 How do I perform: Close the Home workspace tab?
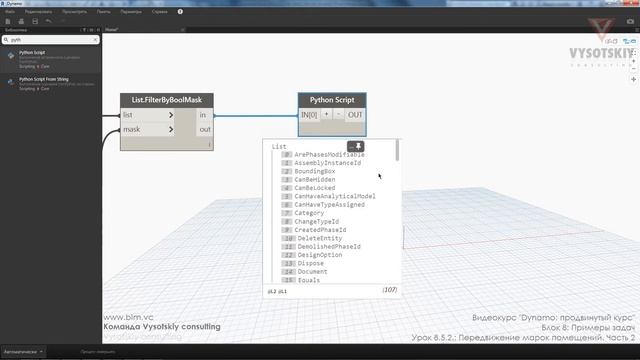[182, 30]
